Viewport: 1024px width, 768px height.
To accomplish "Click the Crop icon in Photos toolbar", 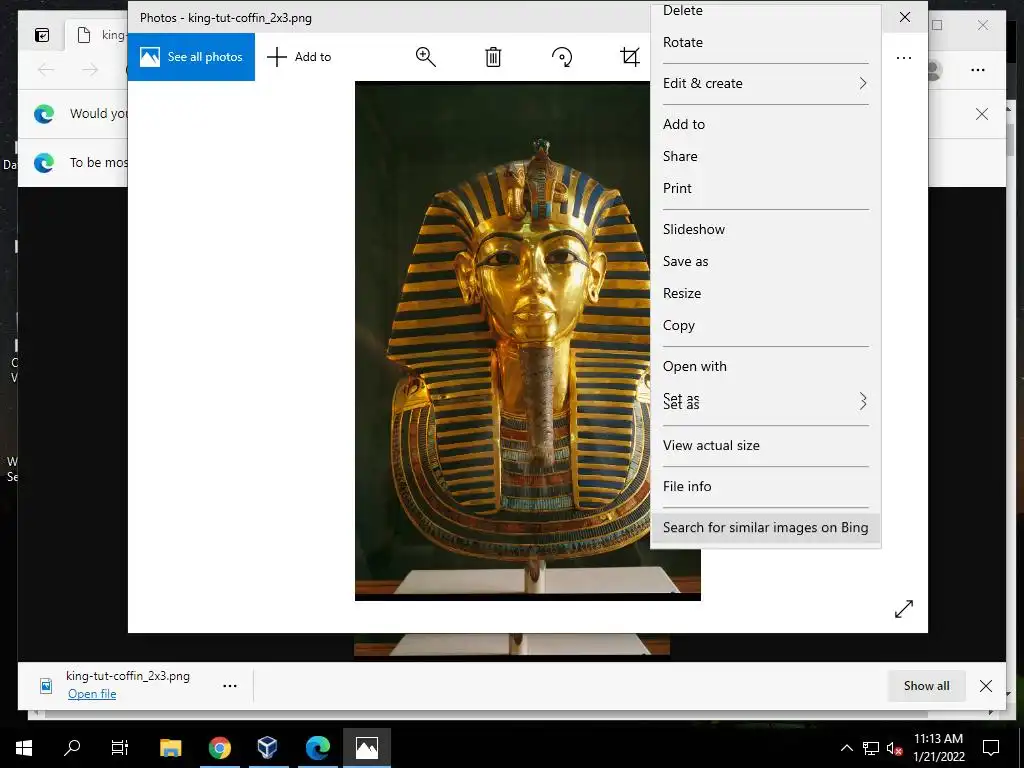I will 630,57.
